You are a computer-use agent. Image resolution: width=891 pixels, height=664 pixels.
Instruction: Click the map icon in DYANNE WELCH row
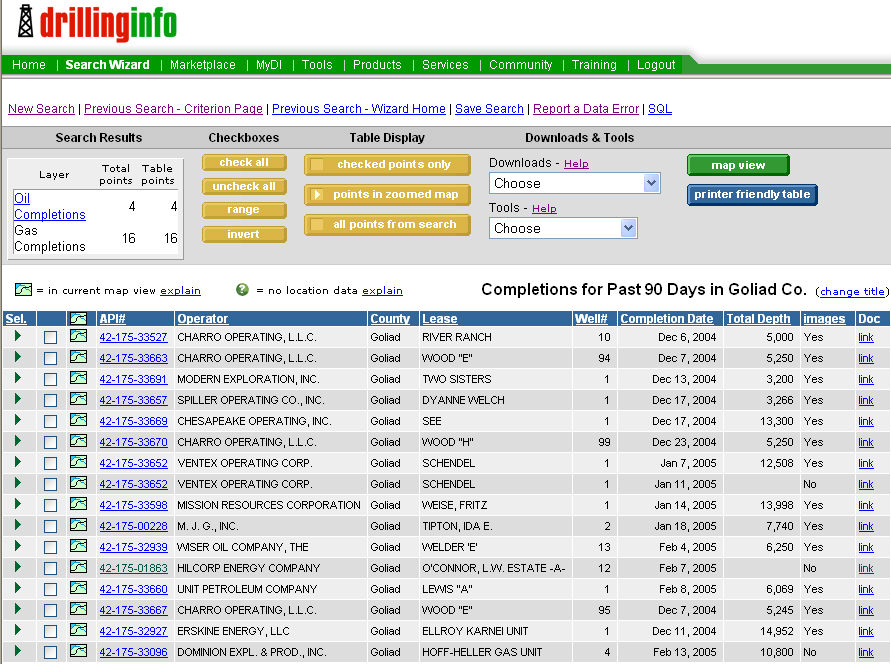[78, 400]
